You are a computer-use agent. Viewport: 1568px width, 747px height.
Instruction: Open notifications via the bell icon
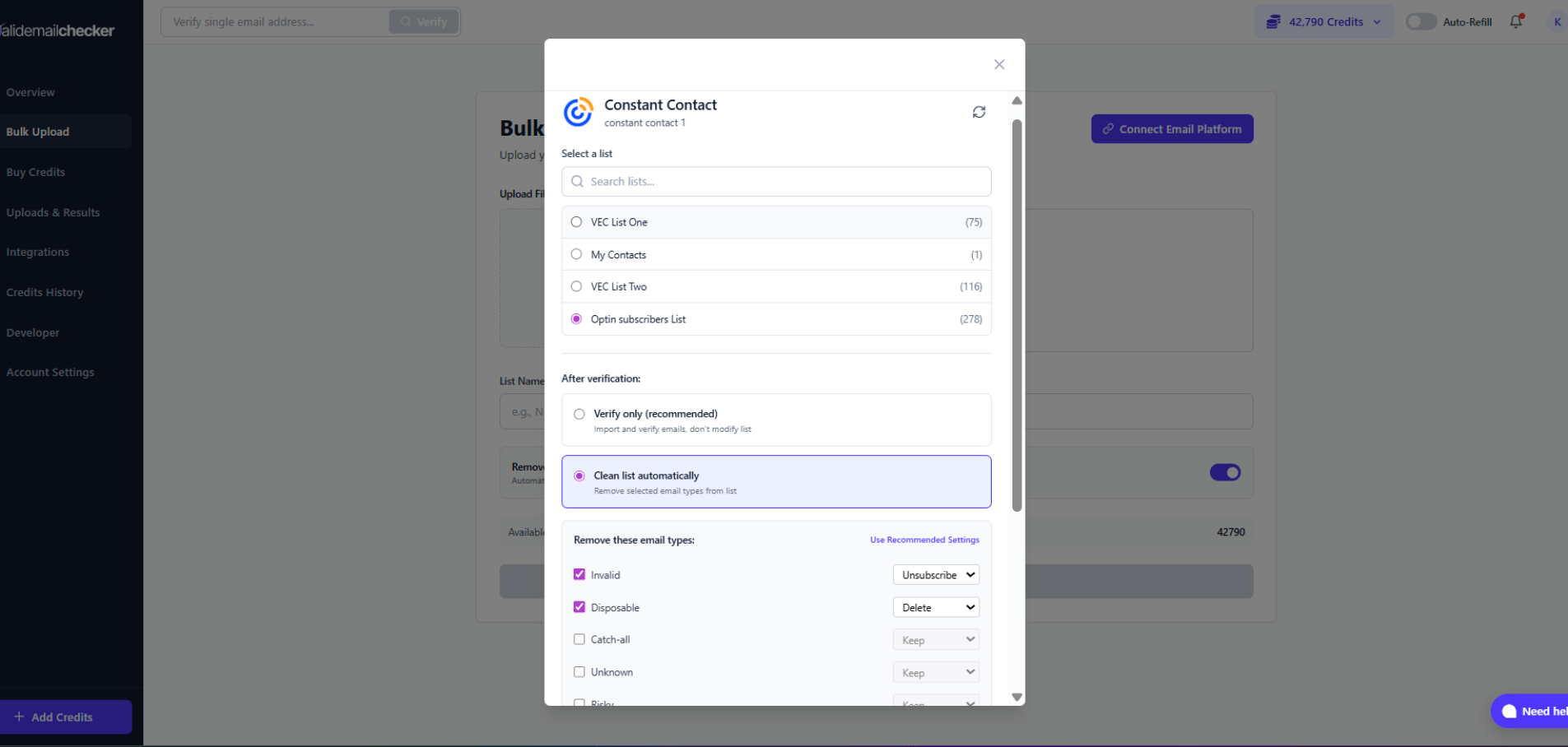click(1515, 21)
